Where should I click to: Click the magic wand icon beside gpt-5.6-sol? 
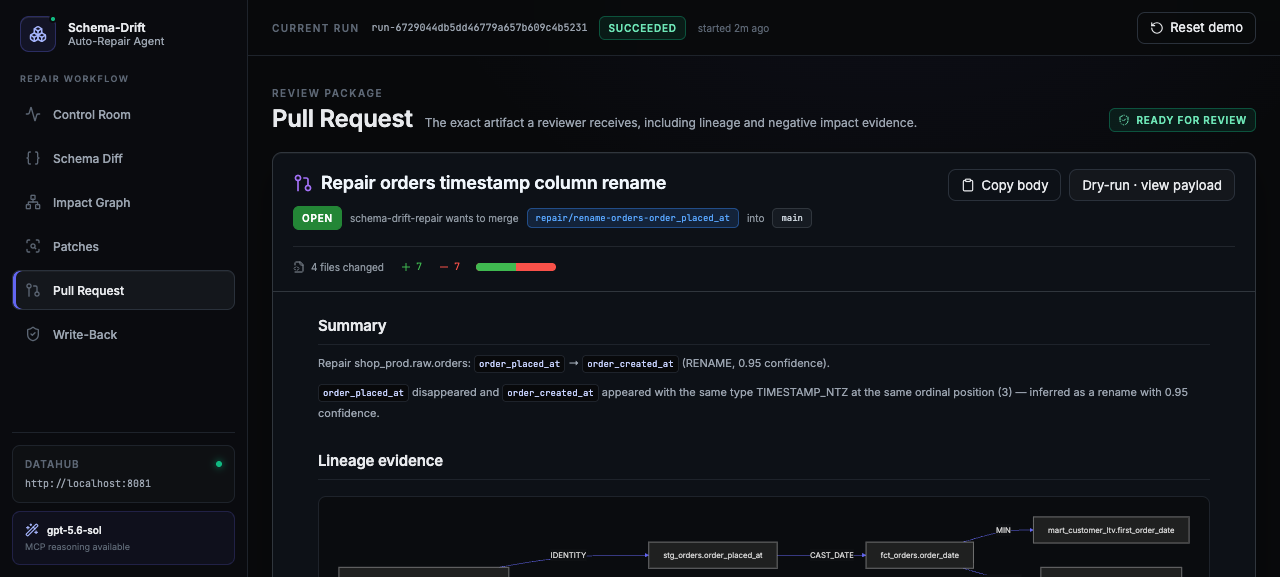click(x=32, y=530)
